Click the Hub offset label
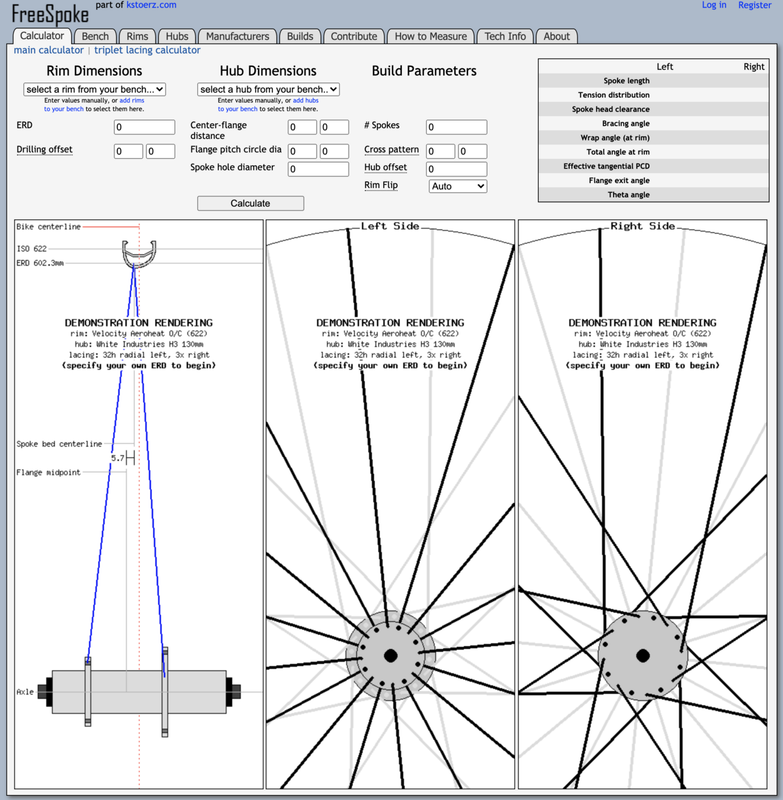The width and height of the screenshot is (783, 800). pyautogui.click(x=385, y=167)
